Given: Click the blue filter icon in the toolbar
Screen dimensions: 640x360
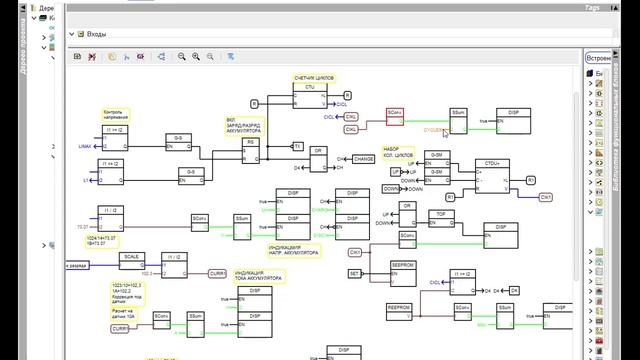Looking at the screenshot, I should click(x=231, y=57).
